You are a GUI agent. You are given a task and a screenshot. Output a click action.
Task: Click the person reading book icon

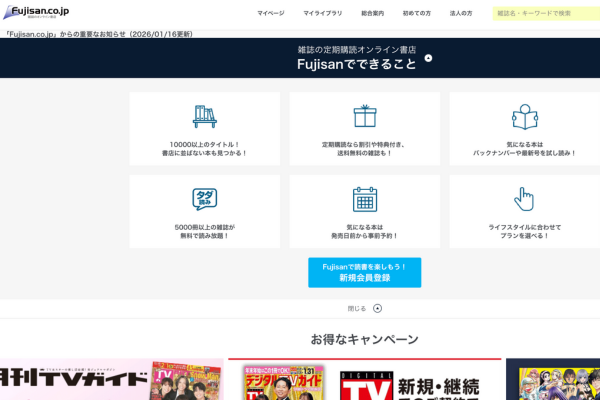[525, 117]
